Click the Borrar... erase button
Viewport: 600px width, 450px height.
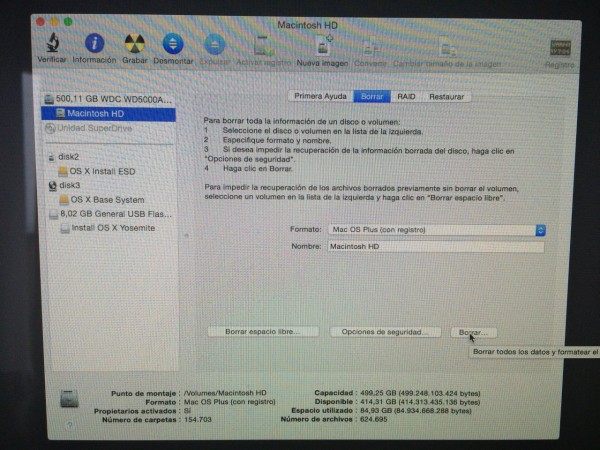(474, 333)
